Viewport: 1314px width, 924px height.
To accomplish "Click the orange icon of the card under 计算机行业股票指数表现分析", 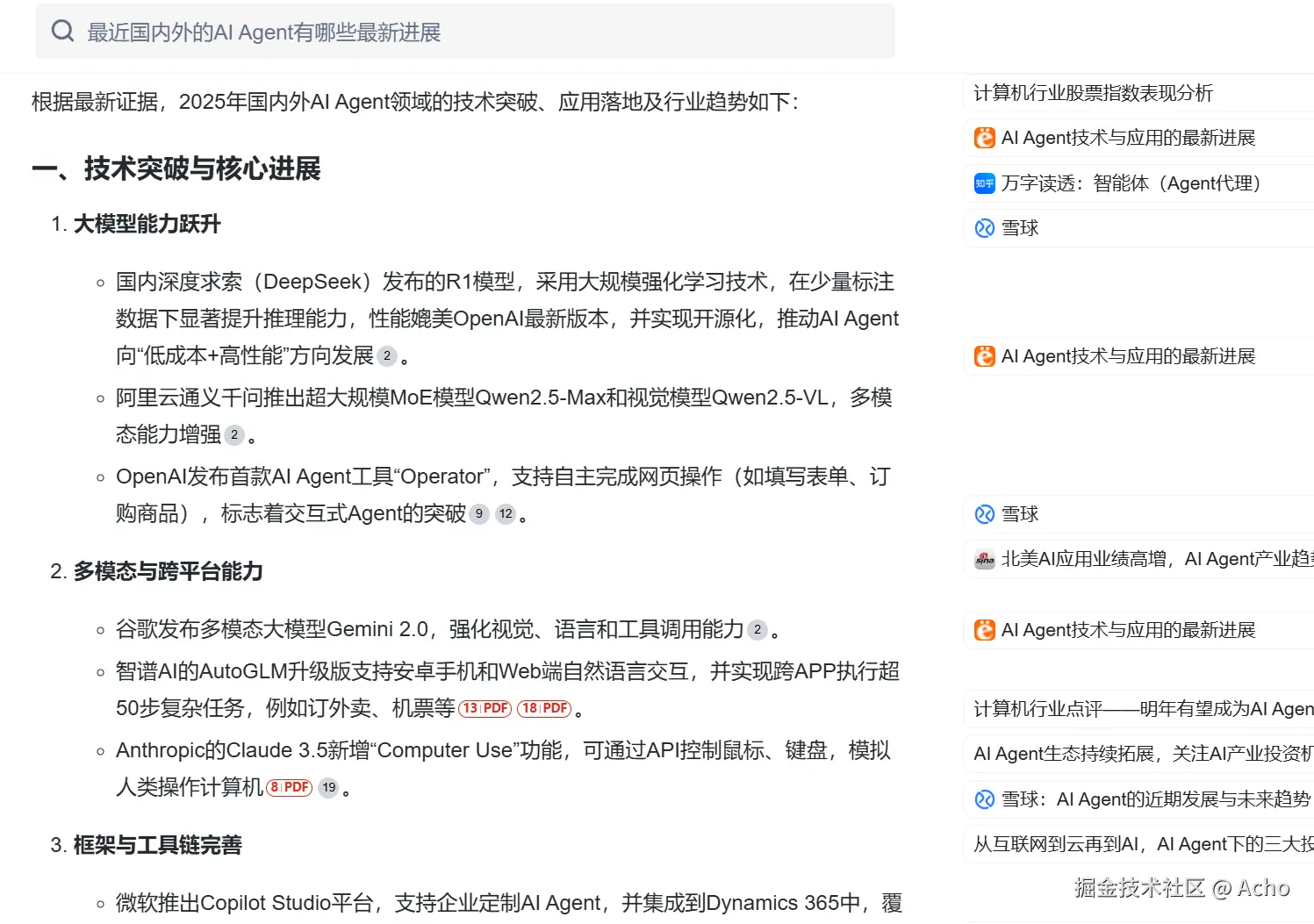I will tap(985, 138).
